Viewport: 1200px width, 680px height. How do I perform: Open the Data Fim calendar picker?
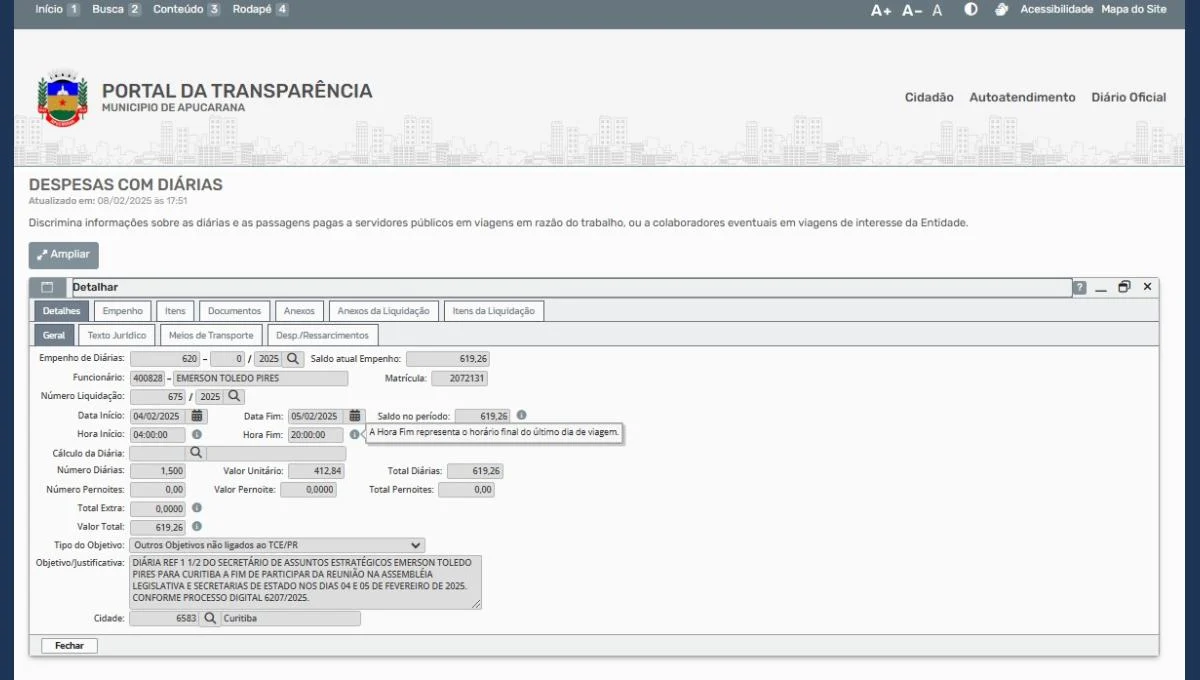(x=355, y=416)
